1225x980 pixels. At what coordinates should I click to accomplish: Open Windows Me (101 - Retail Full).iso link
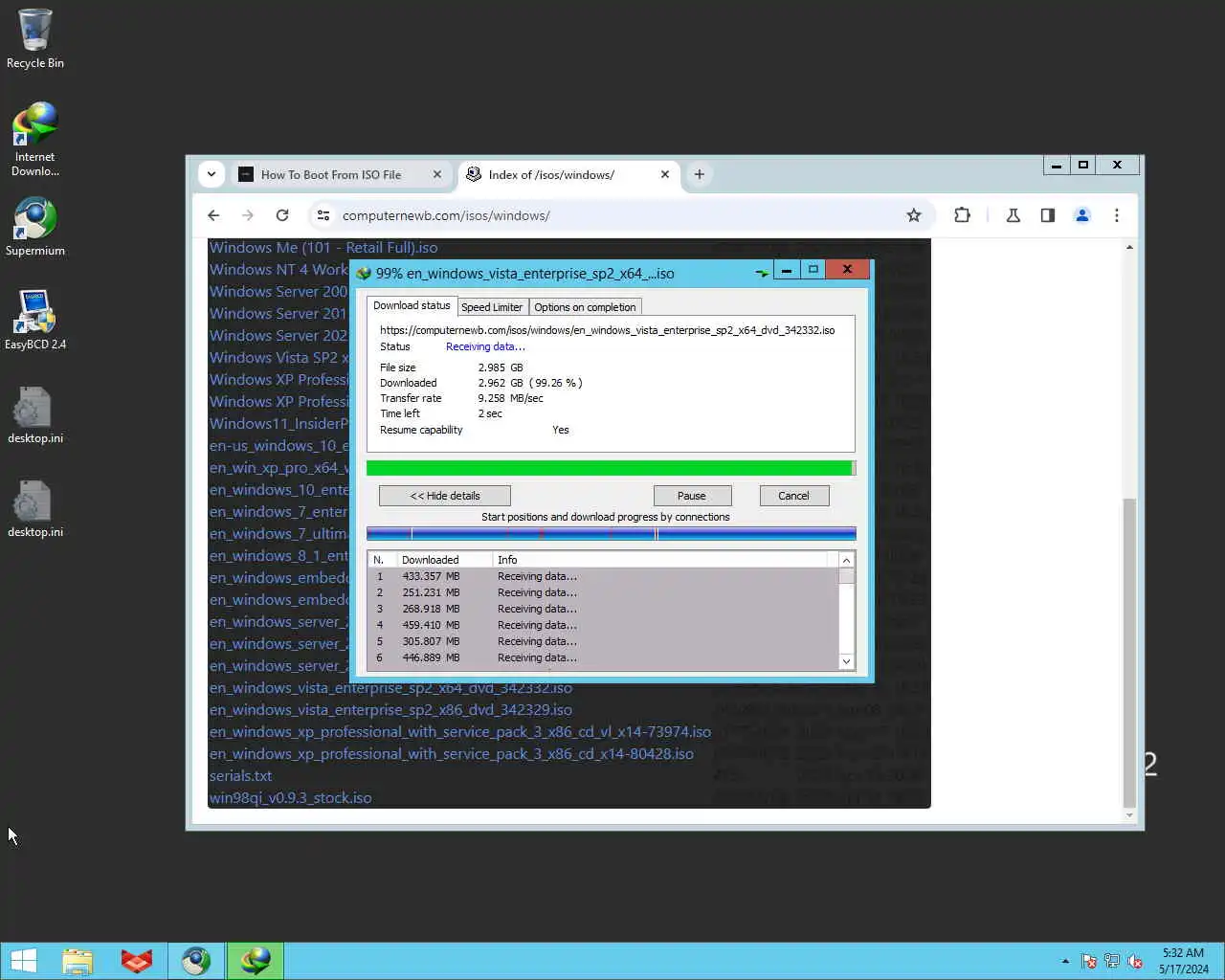pos(323,247)
